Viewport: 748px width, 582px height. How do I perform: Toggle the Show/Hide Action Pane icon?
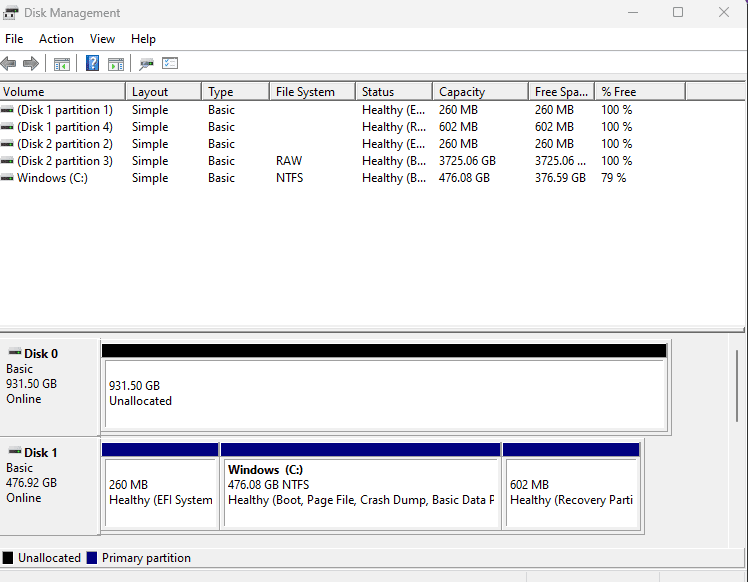(x=116, y=64)
